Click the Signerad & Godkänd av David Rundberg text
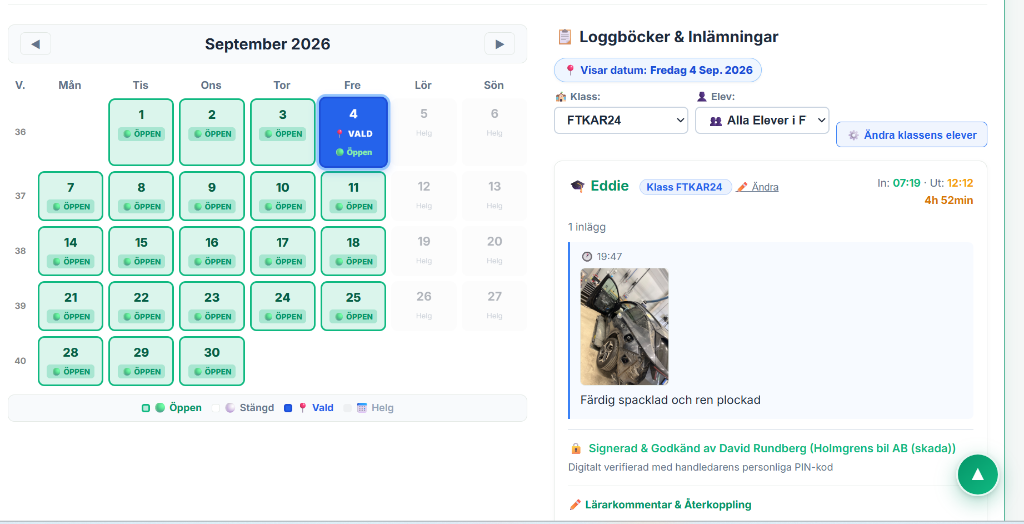1024x524 pixels. pyautogui.click(x=773, y=448)
